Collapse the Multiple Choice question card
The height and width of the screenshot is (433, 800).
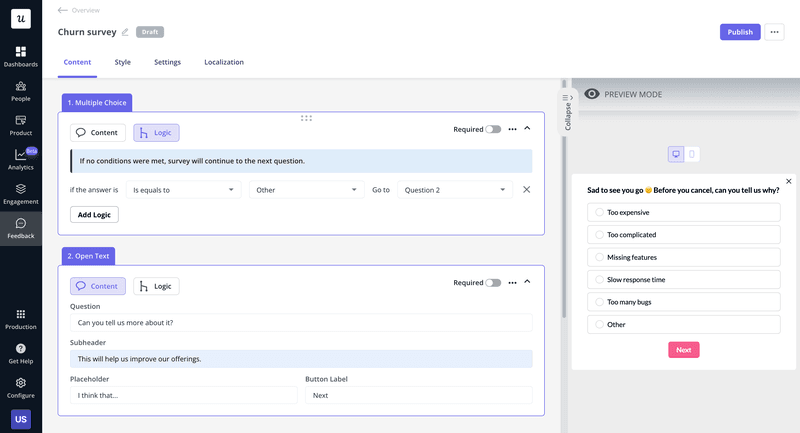[x=528, y=129]
